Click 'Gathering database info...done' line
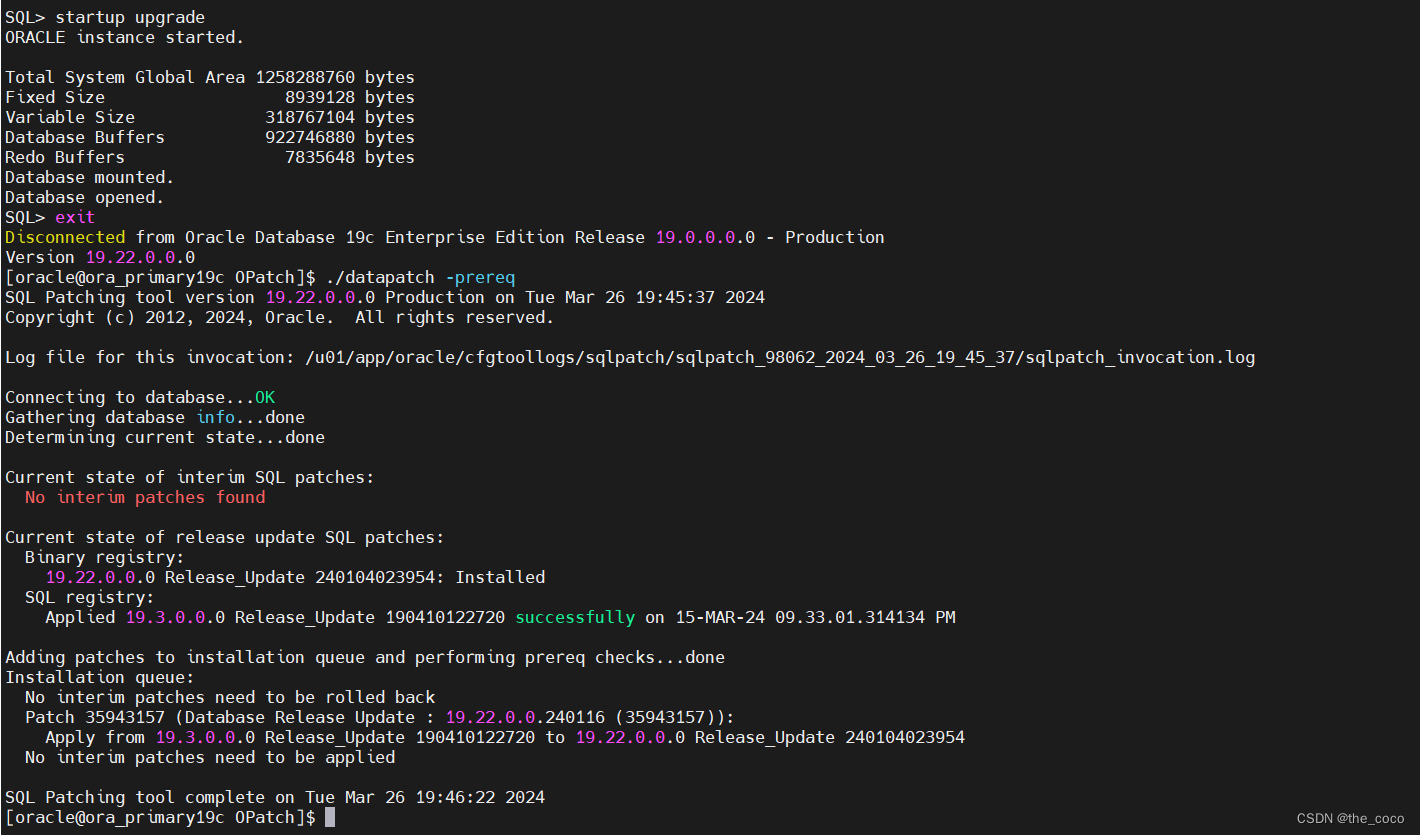 click(155, 417)
